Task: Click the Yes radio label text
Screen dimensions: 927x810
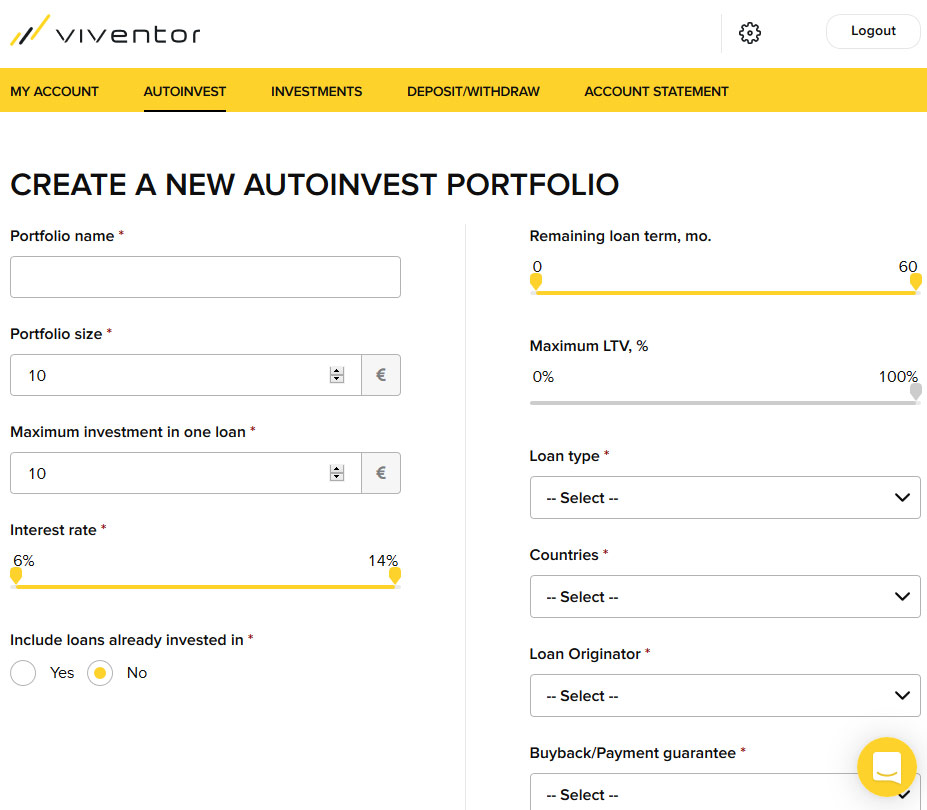Action: (61, 673)
